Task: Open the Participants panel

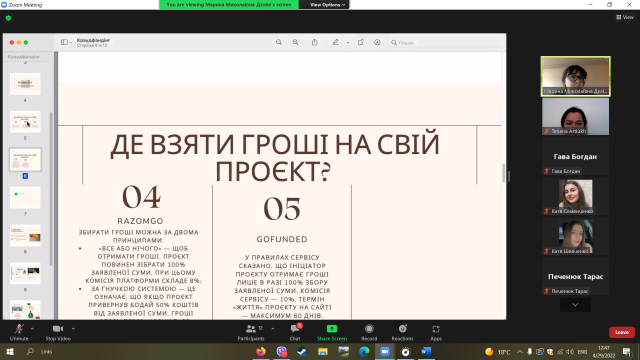Action: 251,332
